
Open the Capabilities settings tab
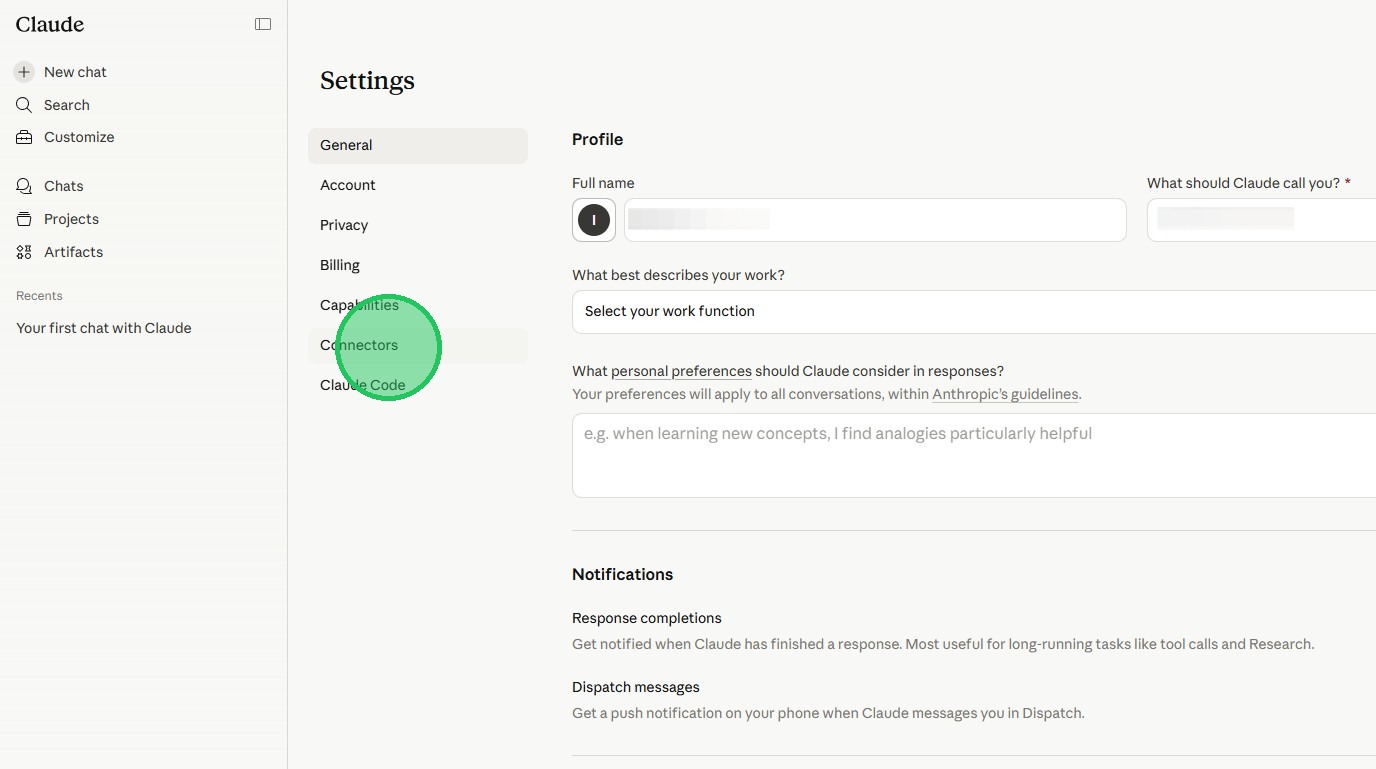pyautogui.click(x=359, y=305)
